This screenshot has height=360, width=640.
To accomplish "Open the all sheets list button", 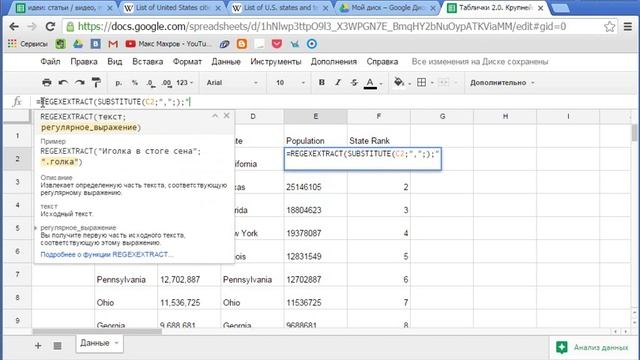I will pyautogui.click(x=57, y=346).
